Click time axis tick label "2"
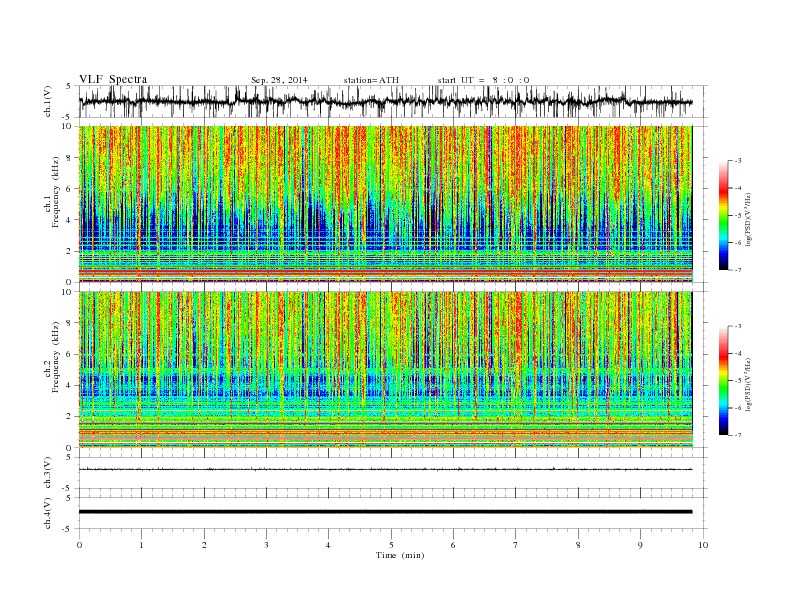Viewport: 792px width, 612px height. click(x=204, y=545)
